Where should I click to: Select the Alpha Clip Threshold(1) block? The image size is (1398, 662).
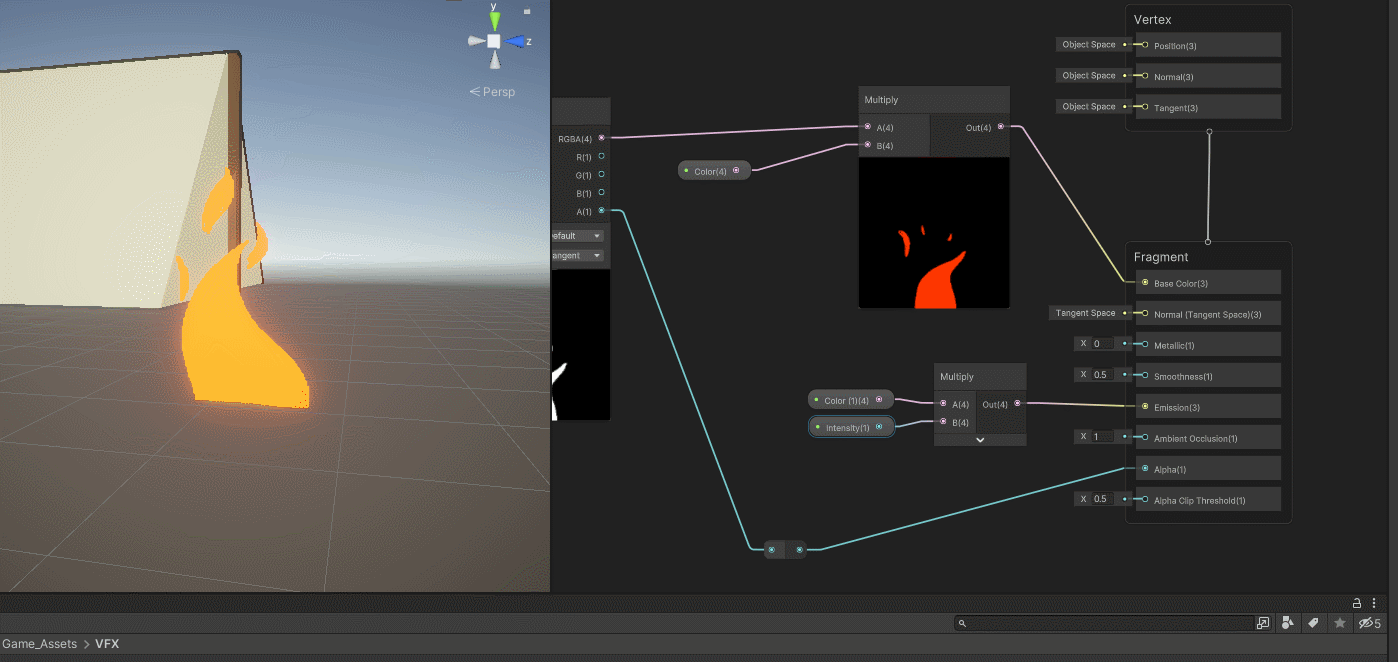coord(1208,500)
